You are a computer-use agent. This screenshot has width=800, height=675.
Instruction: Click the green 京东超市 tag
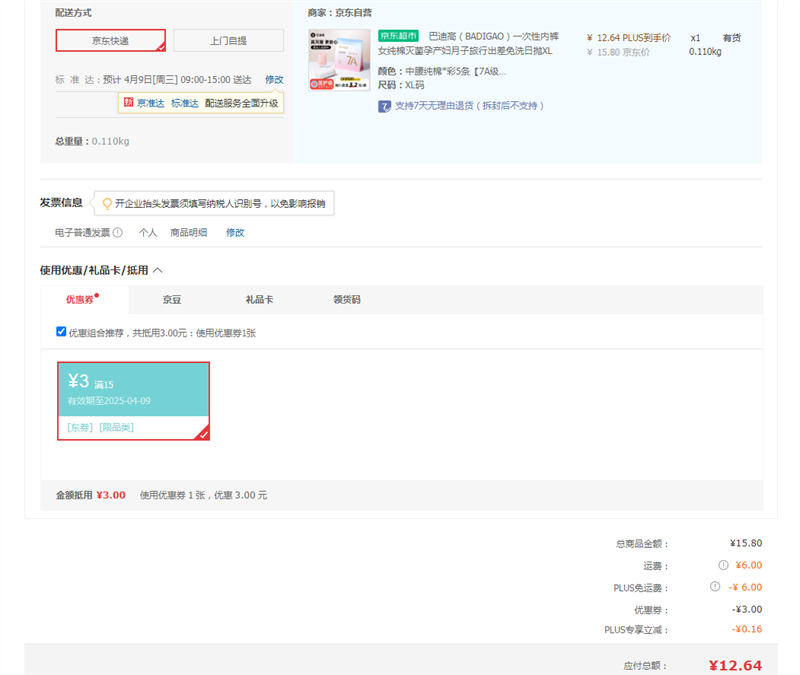[399, 36]
